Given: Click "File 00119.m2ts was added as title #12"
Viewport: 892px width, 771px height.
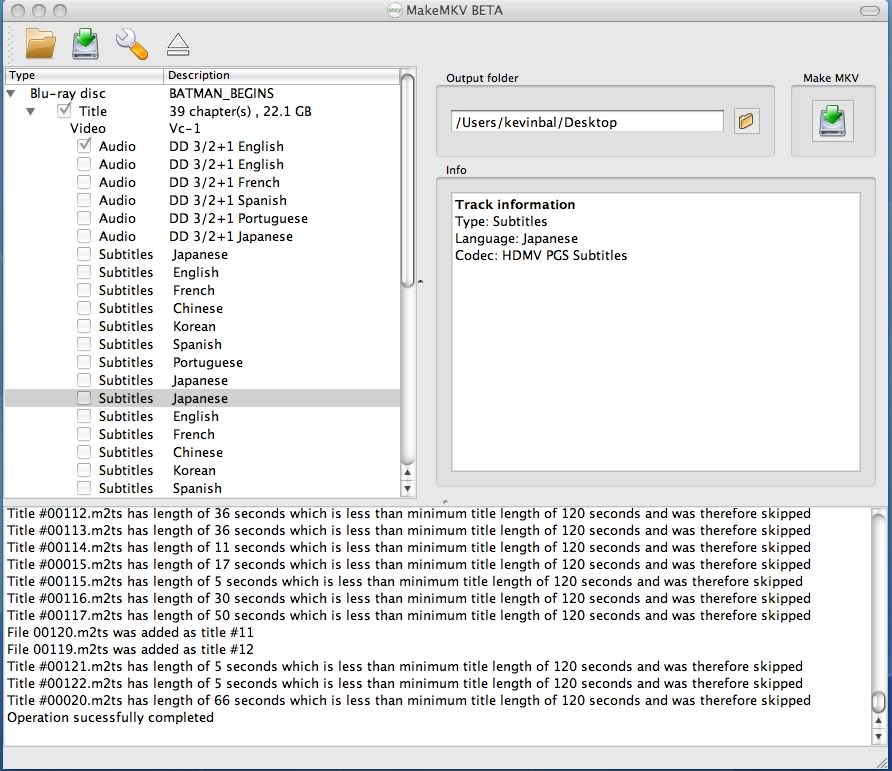Looking at the screenshot, I should 130,649.
